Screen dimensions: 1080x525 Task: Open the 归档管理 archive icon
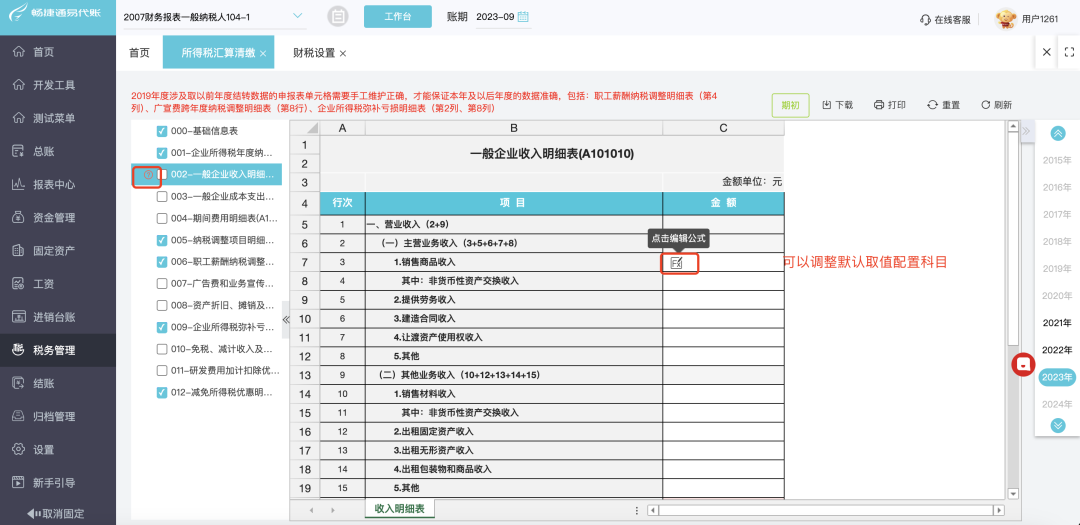pos(19,416)
